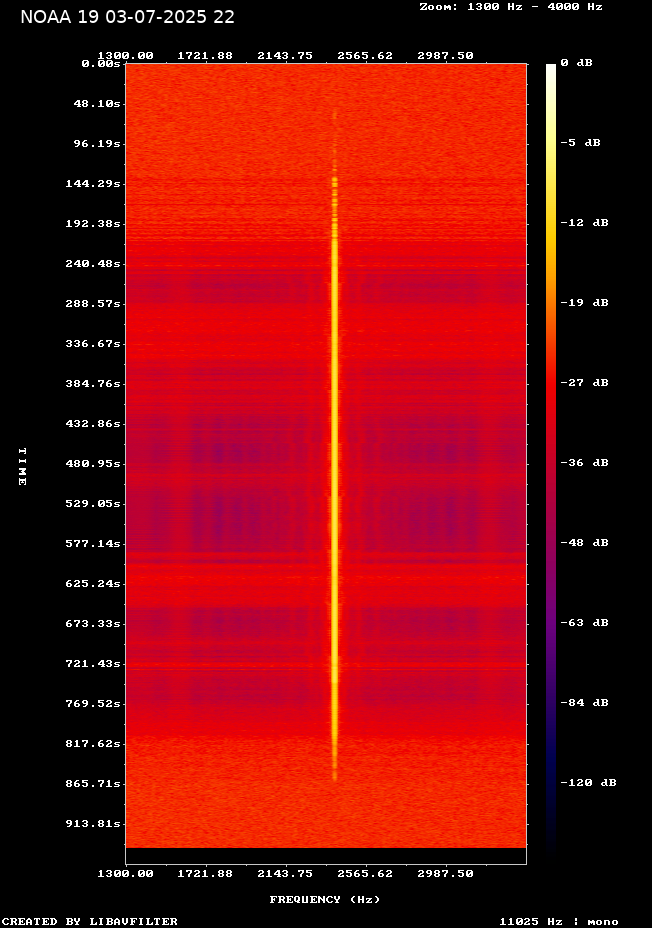The image size is (652, 928).
Task: Click the top axis label '2565.62'
Action: [x=365, y=56]
